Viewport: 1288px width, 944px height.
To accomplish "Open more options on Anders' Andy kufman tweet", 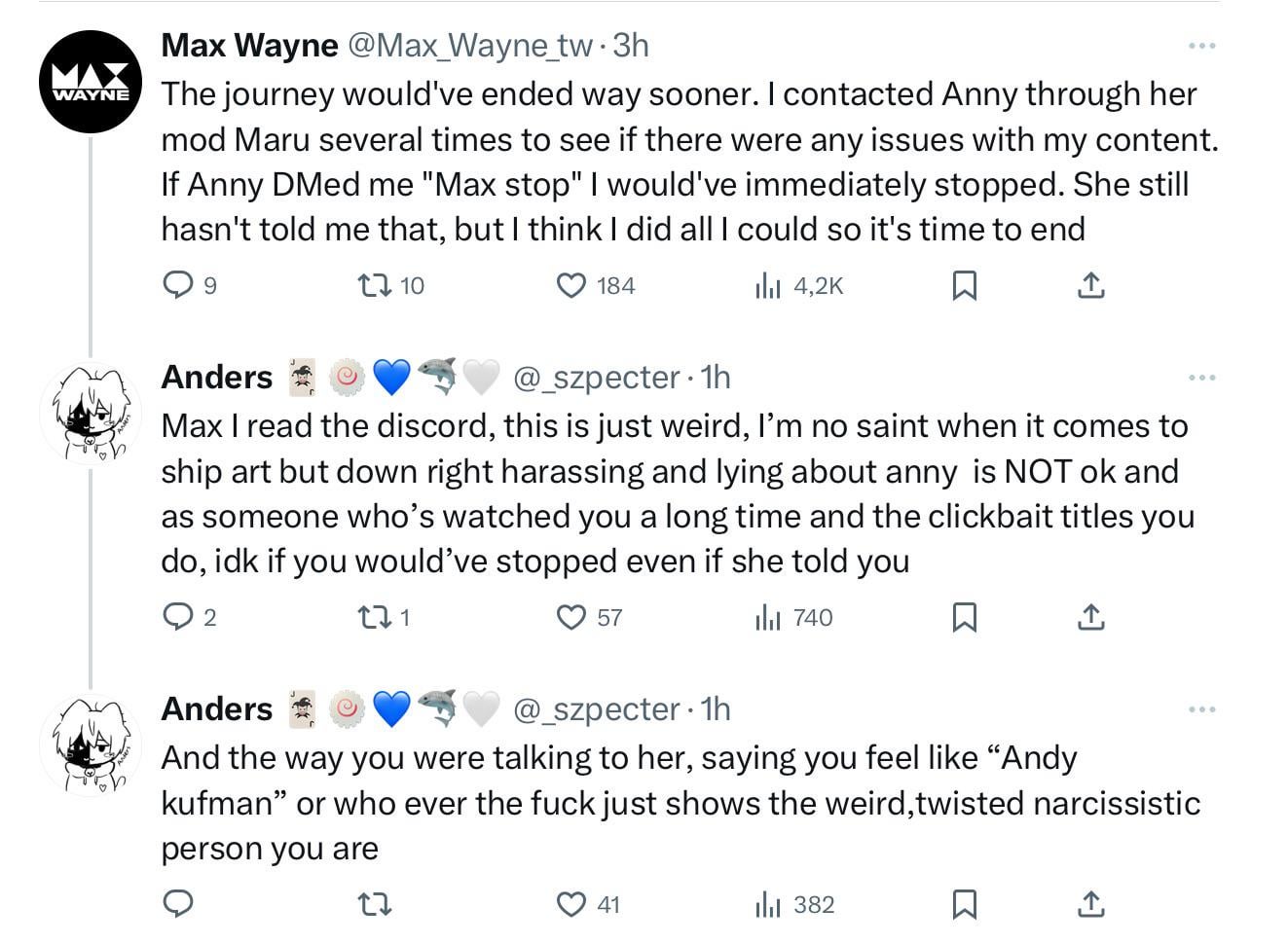I will pos(1202,709).
